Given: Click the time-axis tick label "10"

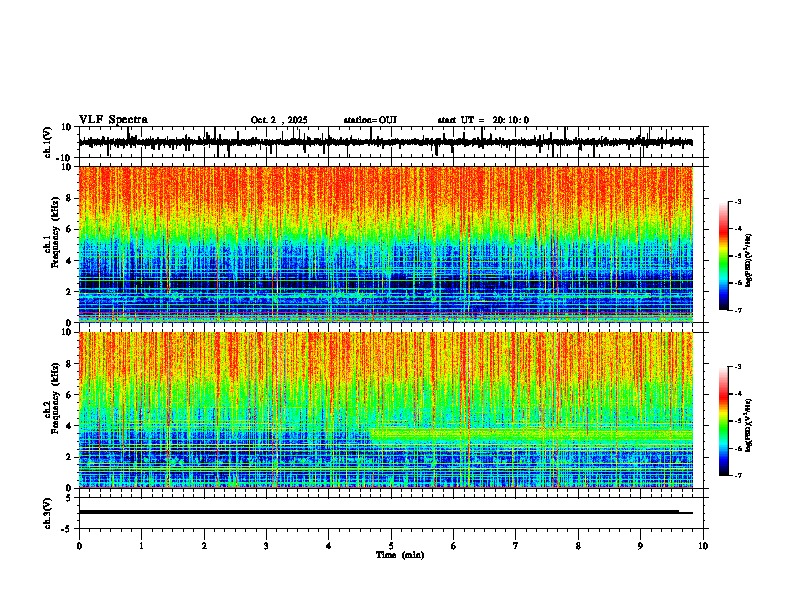Looking at the screenshot, I should click(x=703, y=546).
